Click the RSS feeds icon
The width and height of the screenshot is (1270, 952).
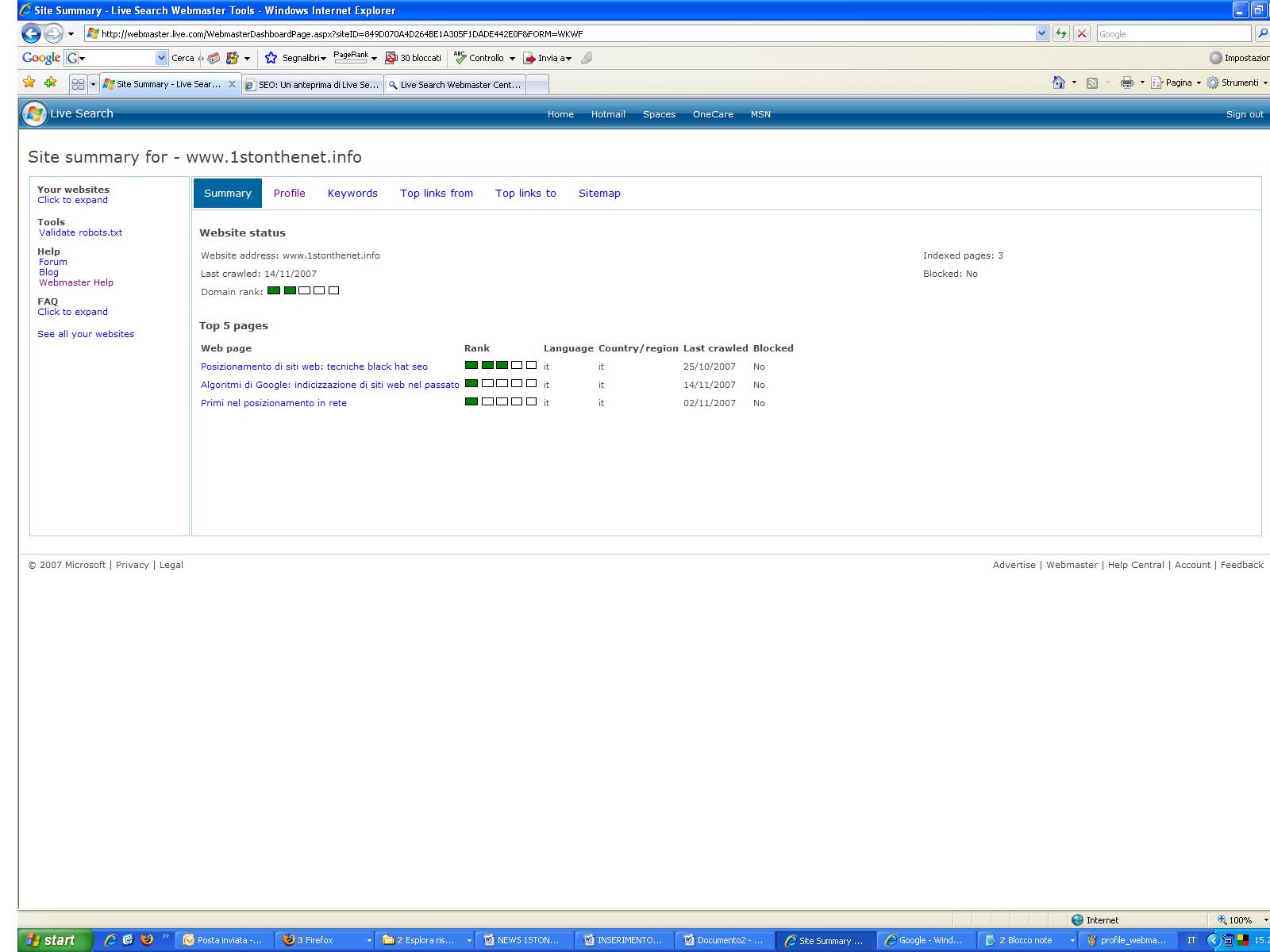point(1092,83)
